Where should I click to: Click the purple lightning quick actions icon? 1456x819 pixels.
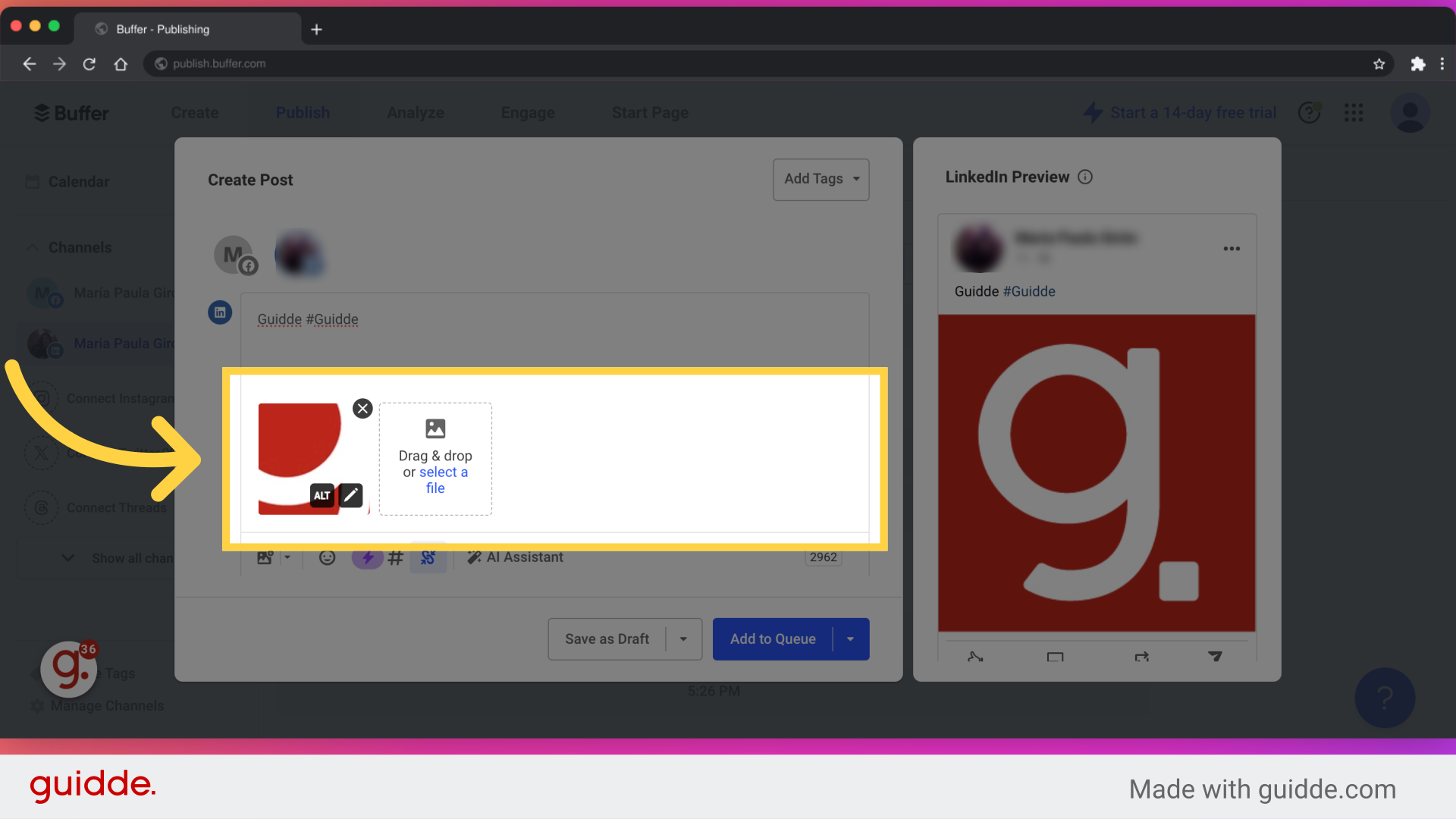tap(368, 557)
